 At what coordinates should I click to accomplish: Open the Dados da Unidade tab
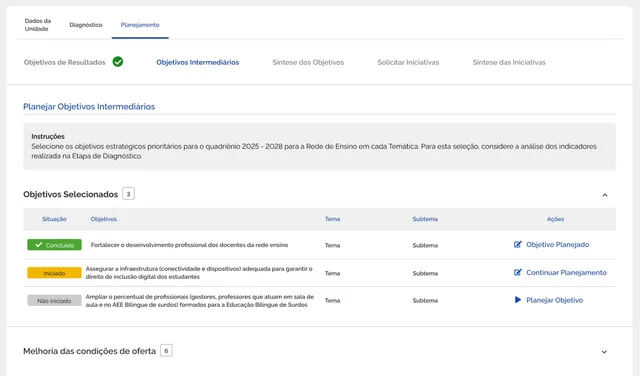tap(38, 24)
